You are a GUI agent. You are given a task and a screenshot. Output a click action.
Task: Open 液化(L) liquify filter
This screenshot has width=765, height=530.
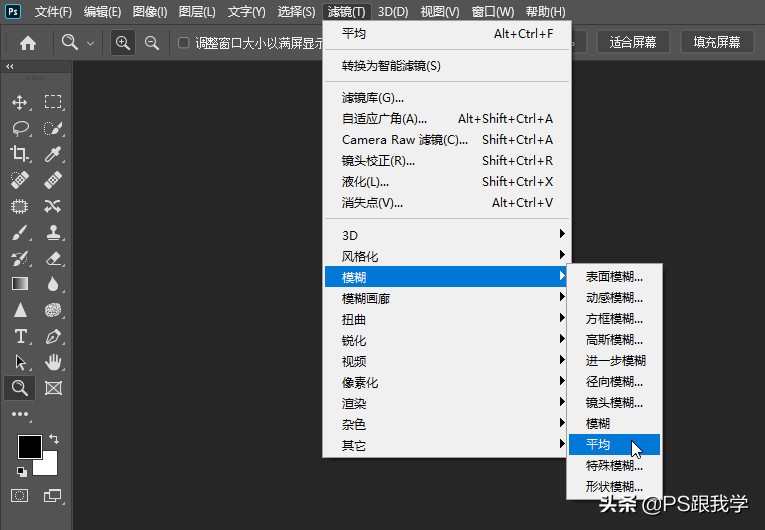[446, 182]
